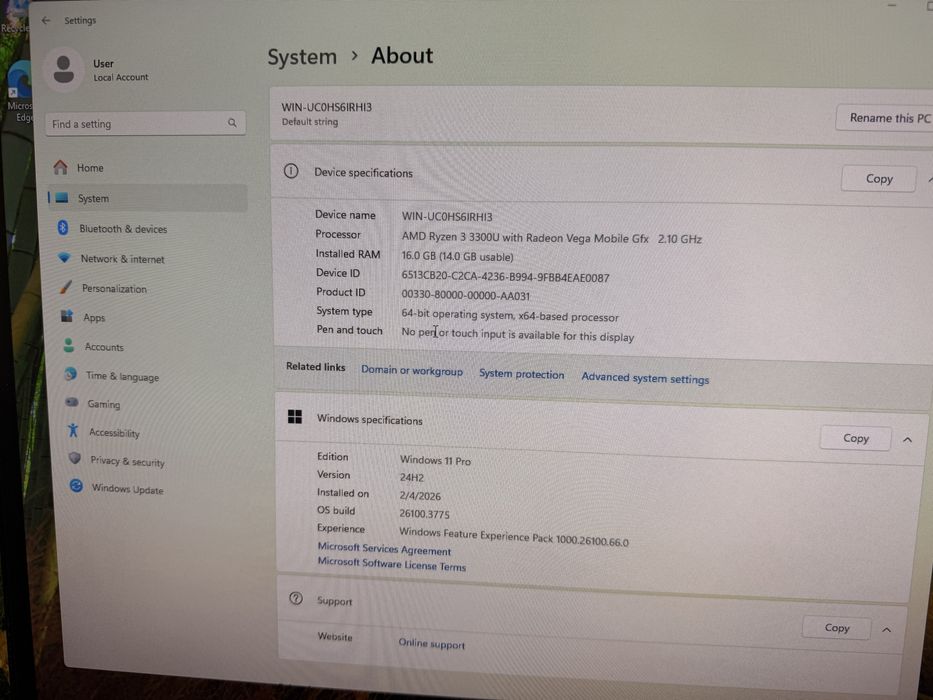Click the Privacy & security shield icon
This screenshot has width=933, height=700.
click(75, 458)
